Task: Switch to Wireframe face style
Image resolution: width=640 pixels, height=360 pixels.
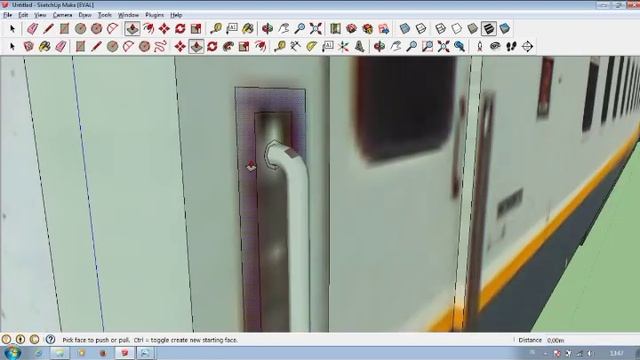Action: 440,29
